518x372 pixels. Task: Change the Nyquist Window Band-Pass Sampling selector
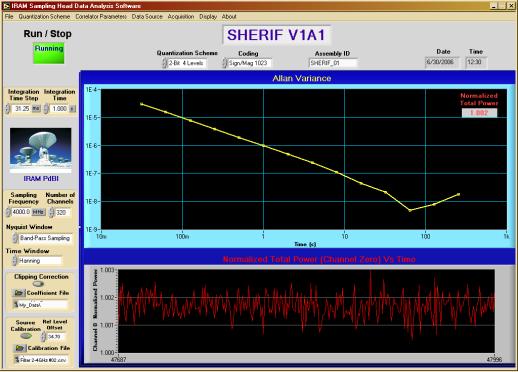click(42, 238)
